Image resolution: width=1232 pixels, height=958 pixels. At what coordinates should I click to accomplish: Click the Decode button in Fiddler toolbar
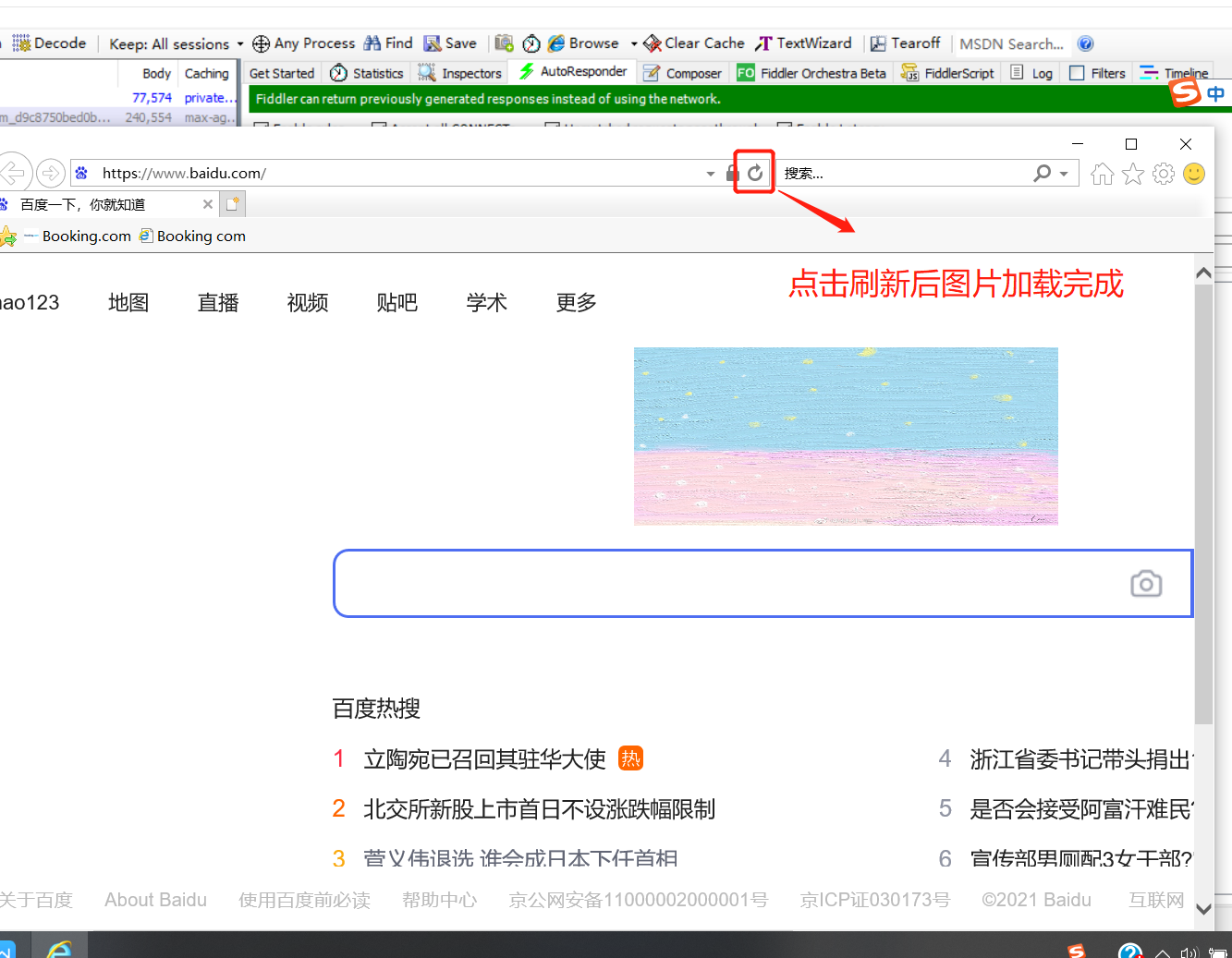(49, 43)
